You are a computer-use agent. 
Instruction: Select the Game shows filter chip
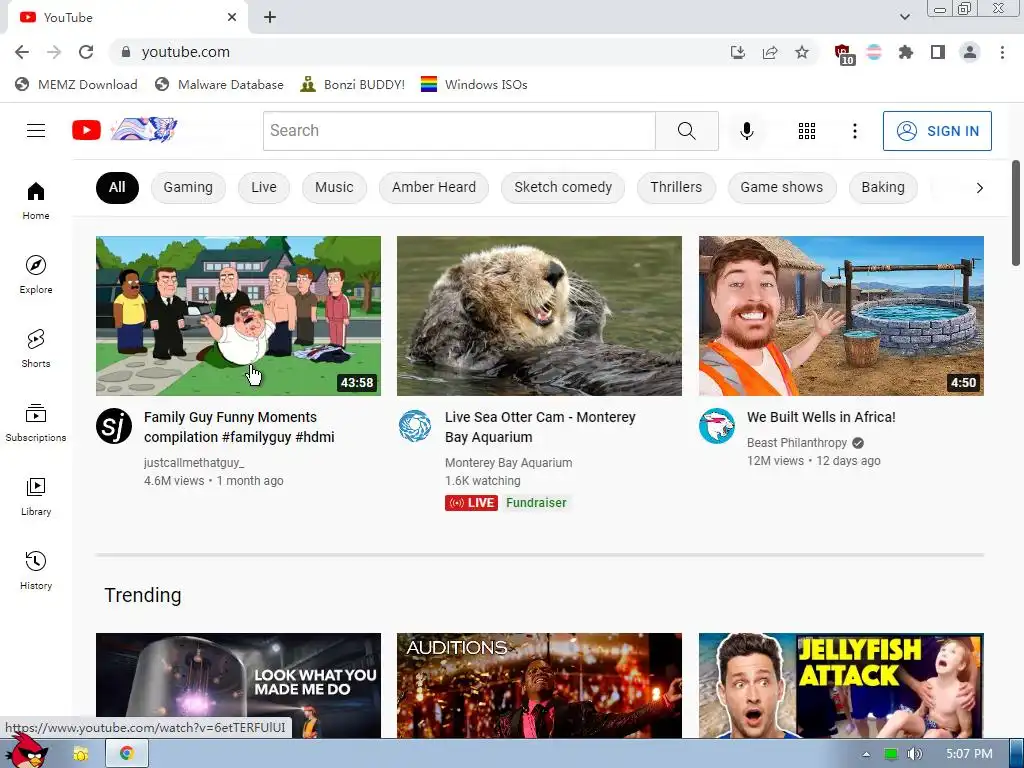[782, 187]
